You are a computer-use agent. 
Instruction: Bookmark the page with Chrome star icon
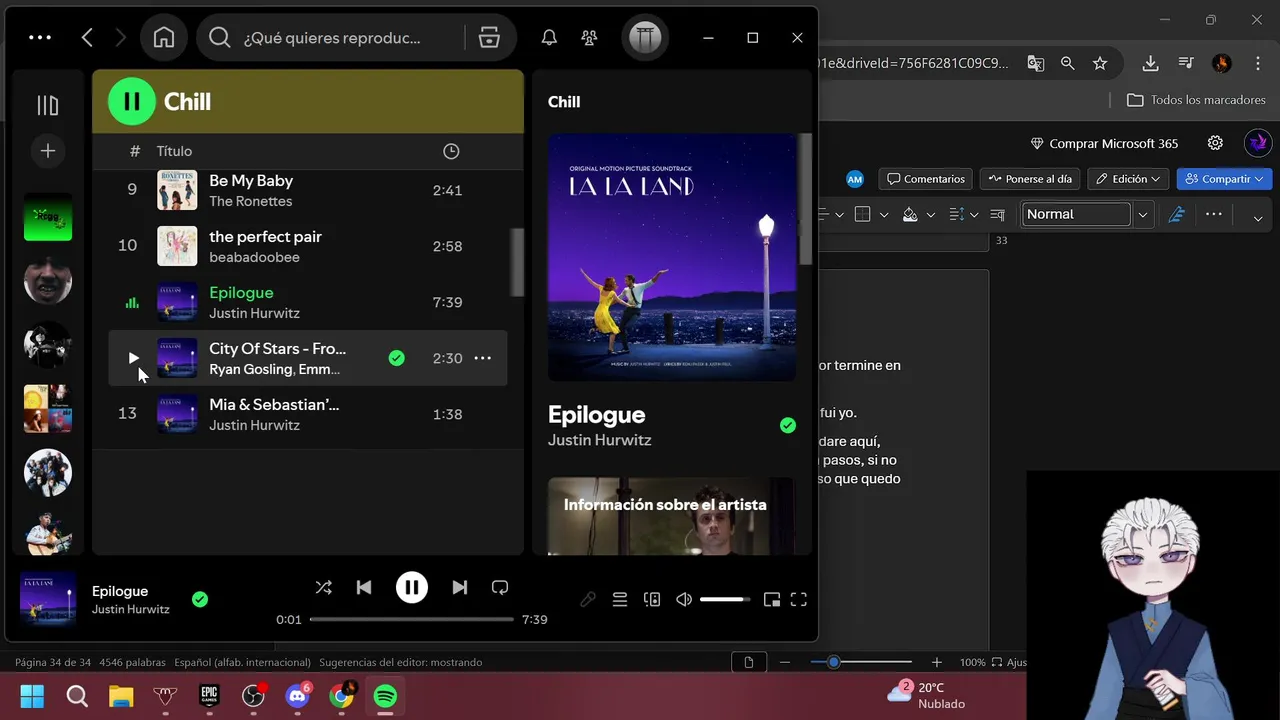(1100, 63)
